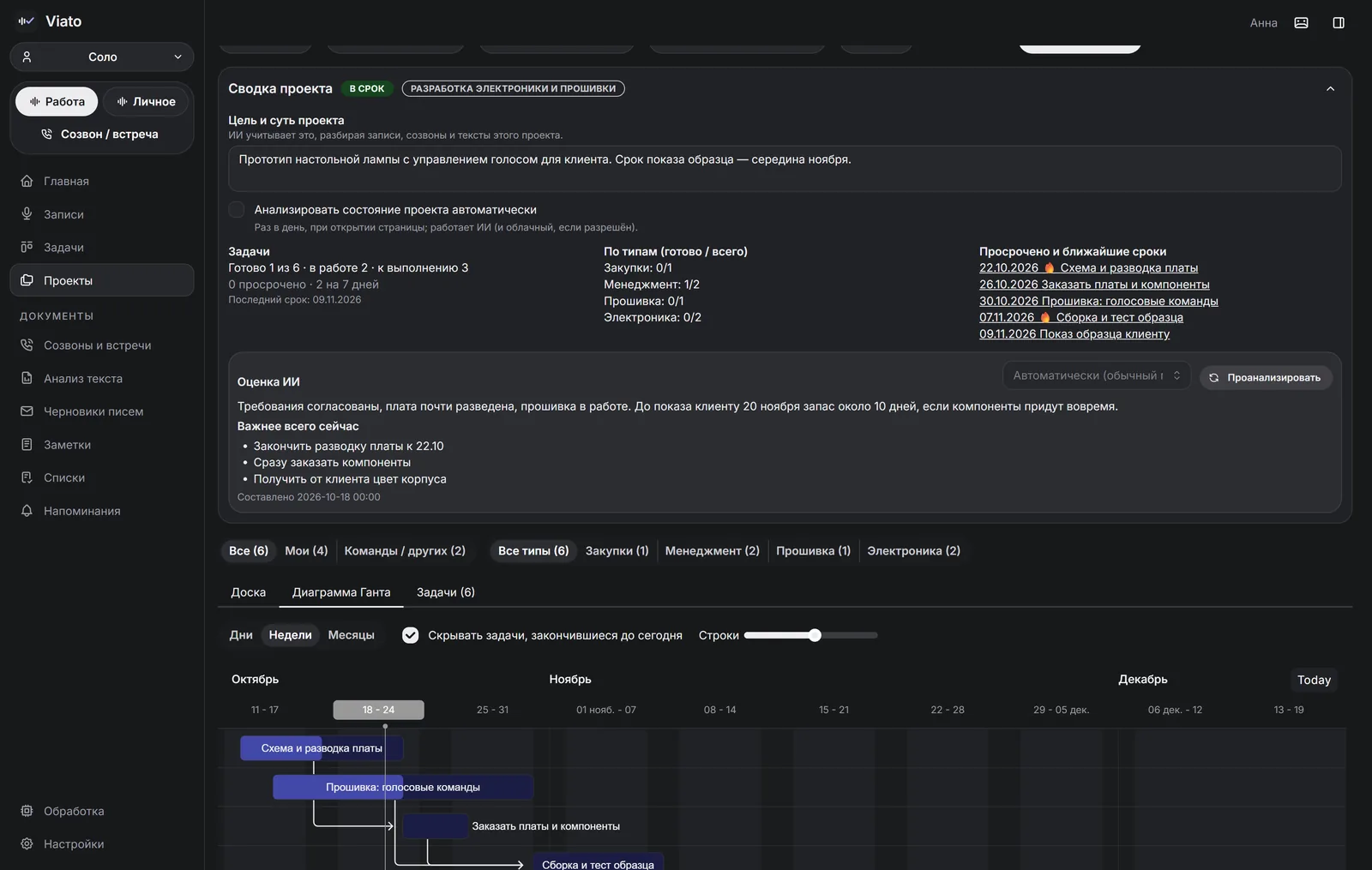The width and height of the screenshot is (1372, 870).
Task: Click the Задачи icon in sidebar
Action: coord(27,247)
